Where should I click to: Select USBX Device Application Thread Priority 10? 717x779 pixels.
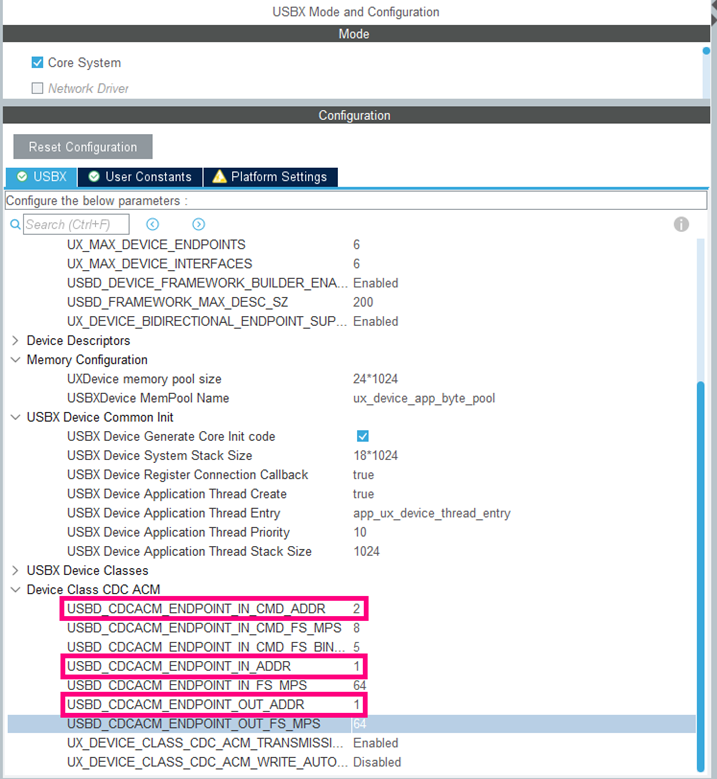pos(360,532)
